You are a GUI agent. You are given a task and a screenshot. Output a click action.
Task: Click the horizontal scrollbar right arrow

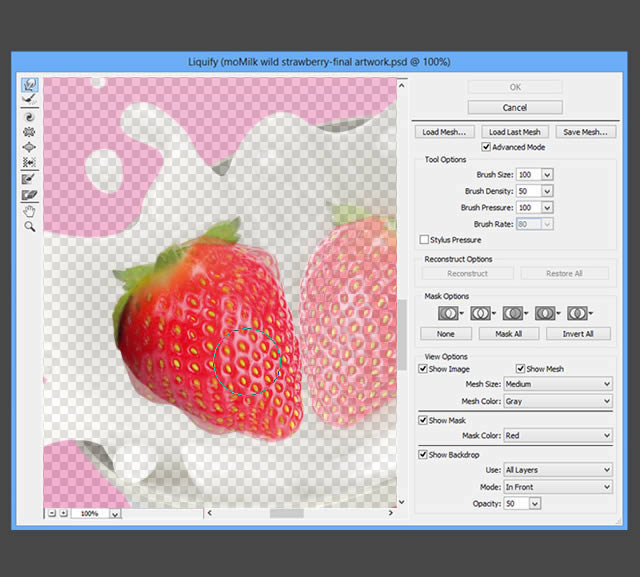(391, 513)
